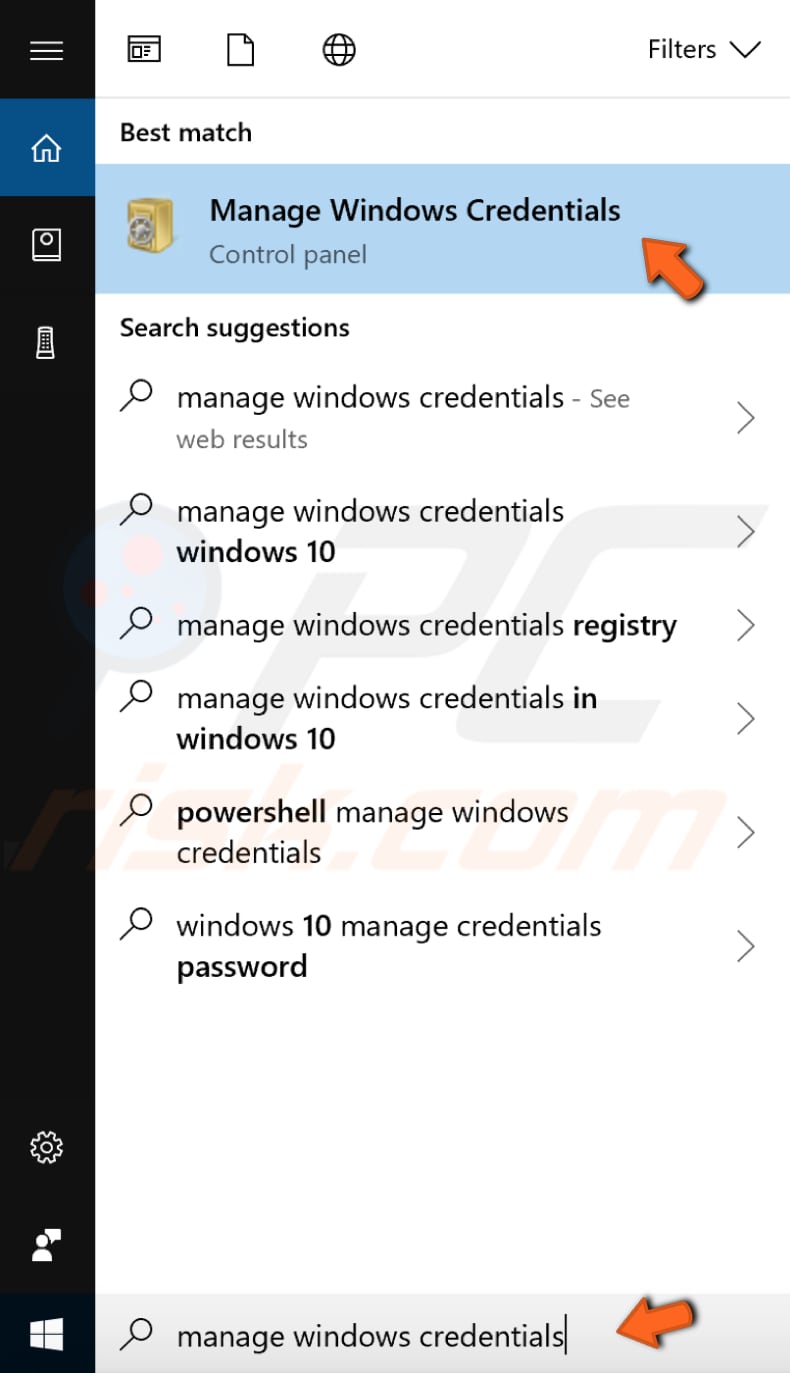Open the Filters dropdown
The image size is (790, 1373).
pyautogui.click(x=703, y=49)
